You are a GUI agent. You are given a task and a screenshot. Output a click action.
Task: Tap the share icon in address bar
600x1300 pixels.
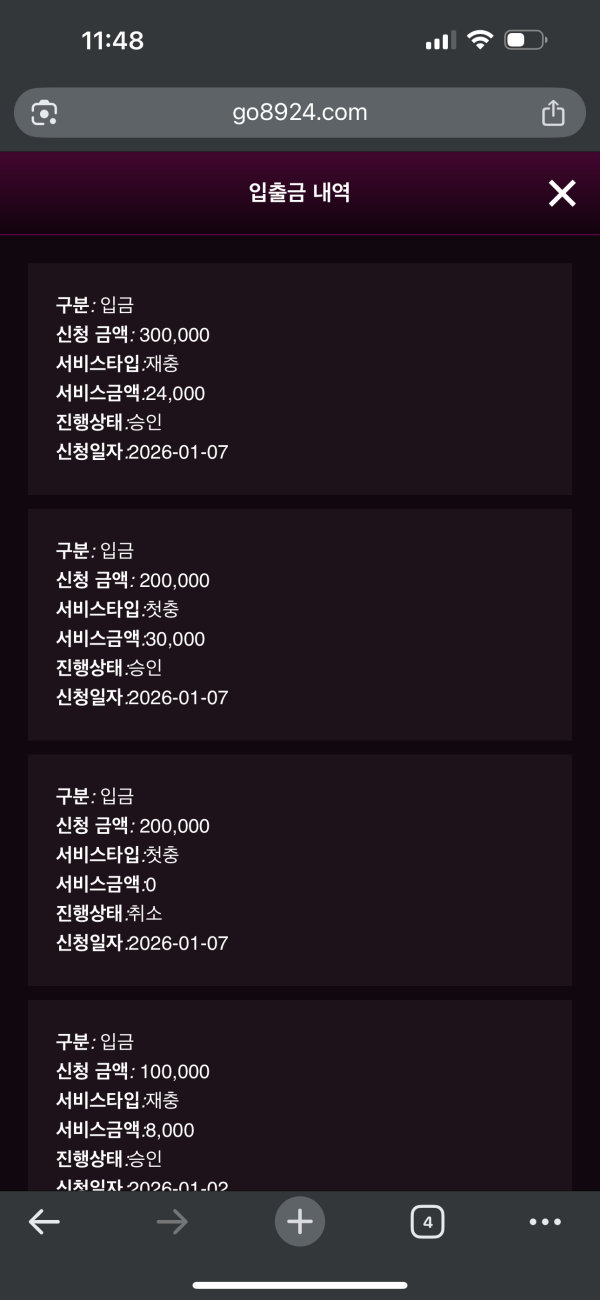(x=553, y=113)
